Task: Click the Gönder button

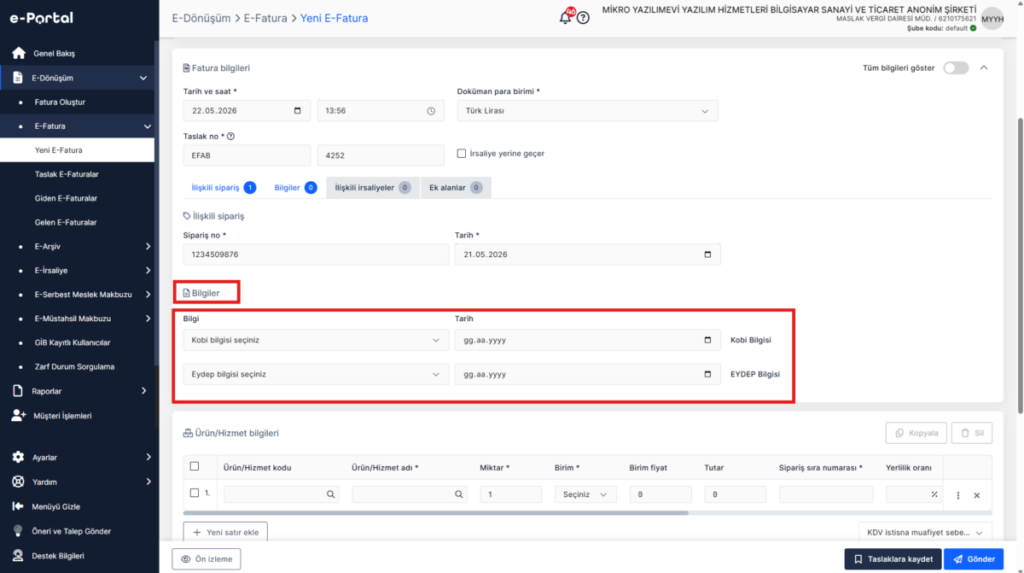Action: 974,559
